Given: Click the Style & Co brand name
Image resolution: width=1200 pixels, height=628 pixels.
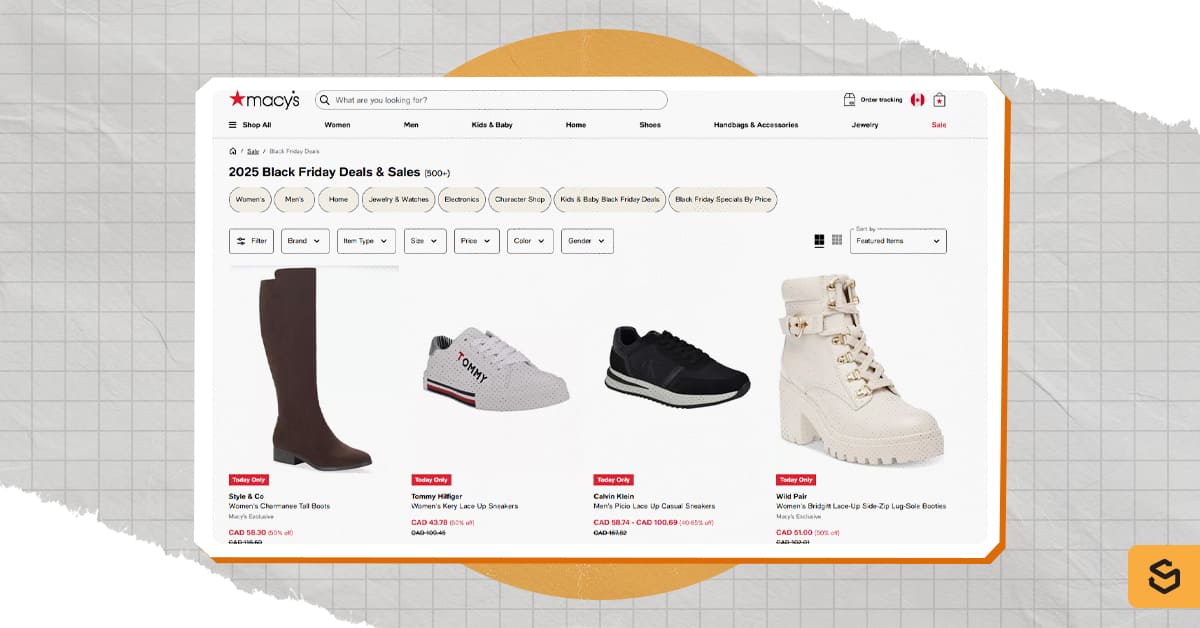Looking at the screenshot, I should 246,496.
